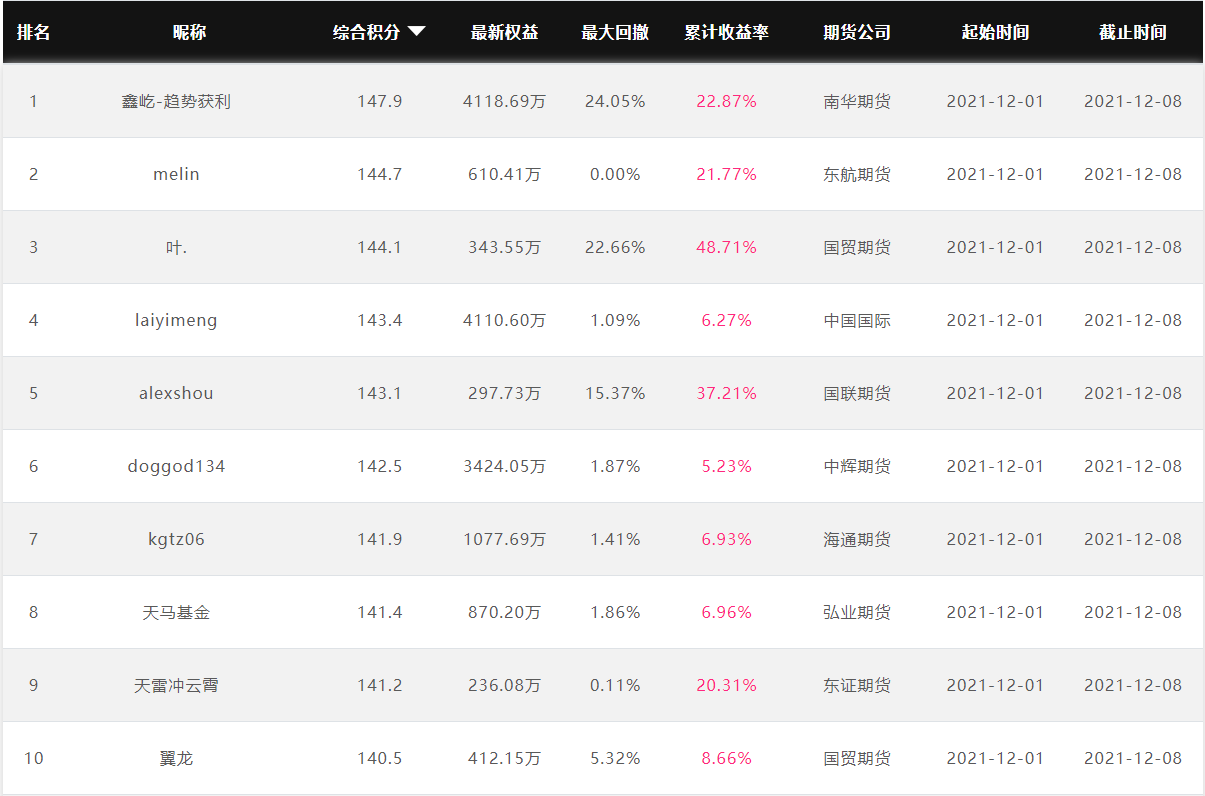The image size is (1205, 796).
Task: Click futures company 南华期货
Action: (857, 101)
